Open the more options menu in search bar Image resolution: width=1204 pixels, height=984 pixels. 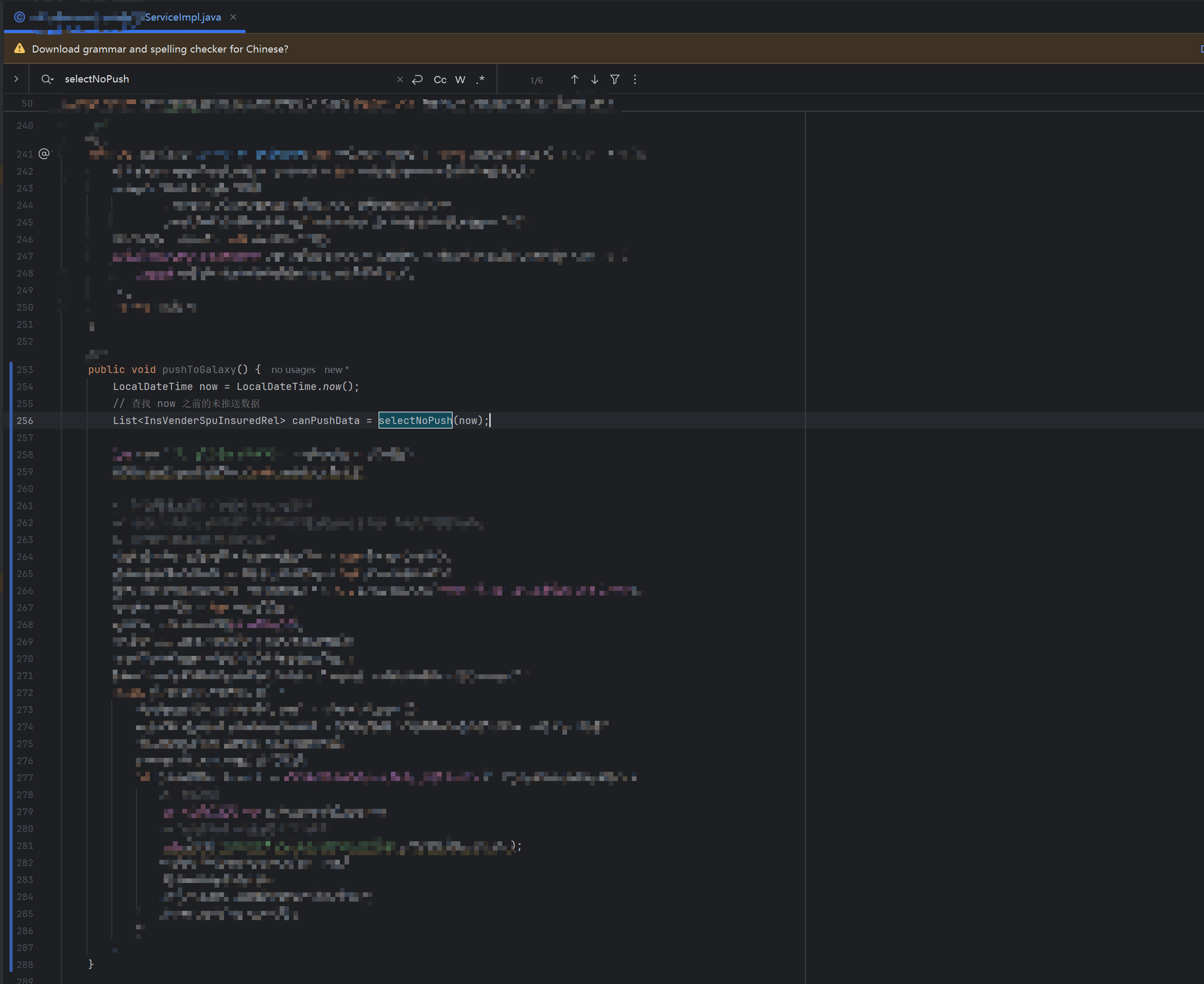pos(635,79)
